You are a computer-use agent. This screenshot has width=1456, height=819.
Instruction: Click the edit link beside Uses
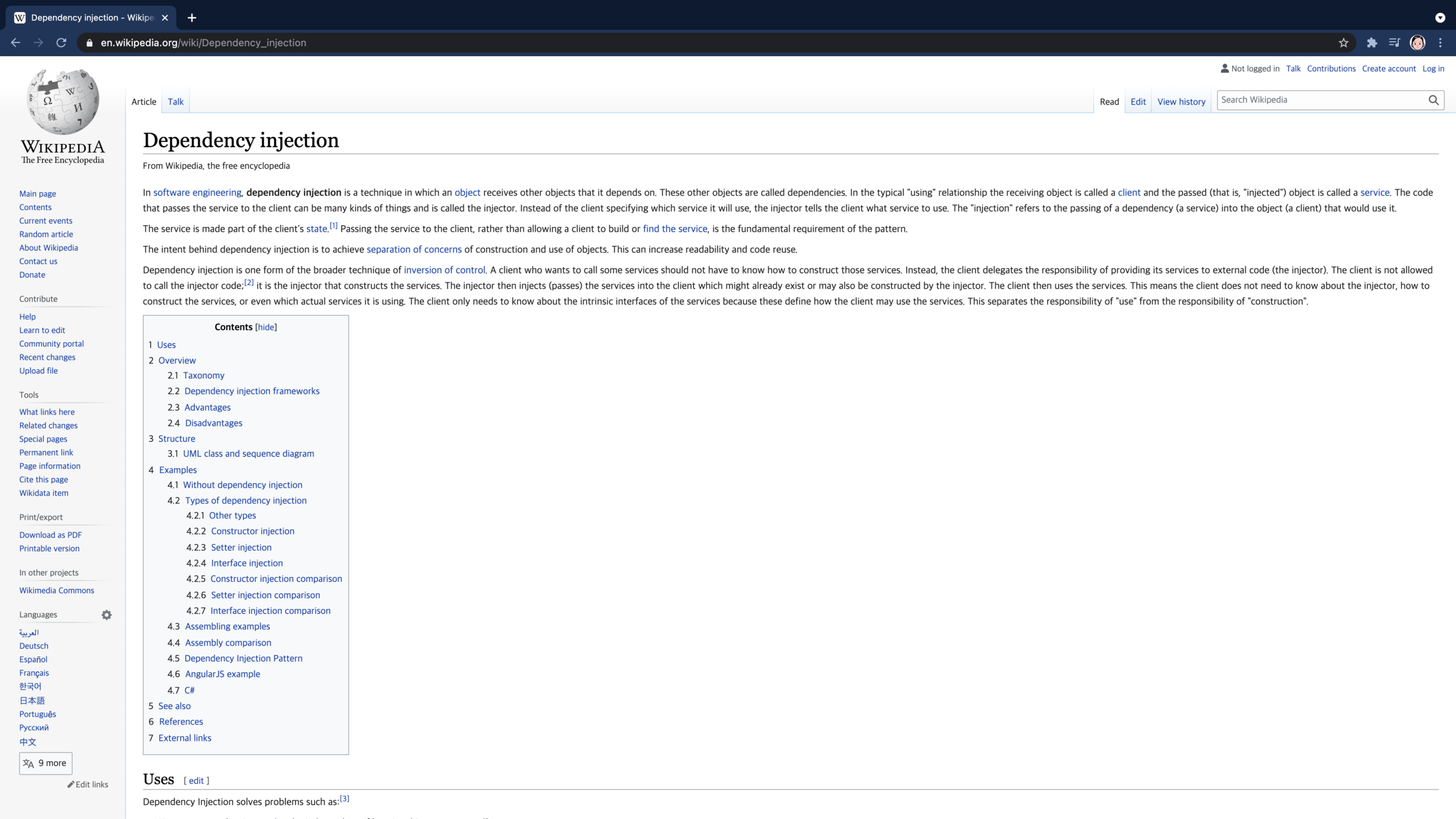pyautogui.click(x=196, y=781)
